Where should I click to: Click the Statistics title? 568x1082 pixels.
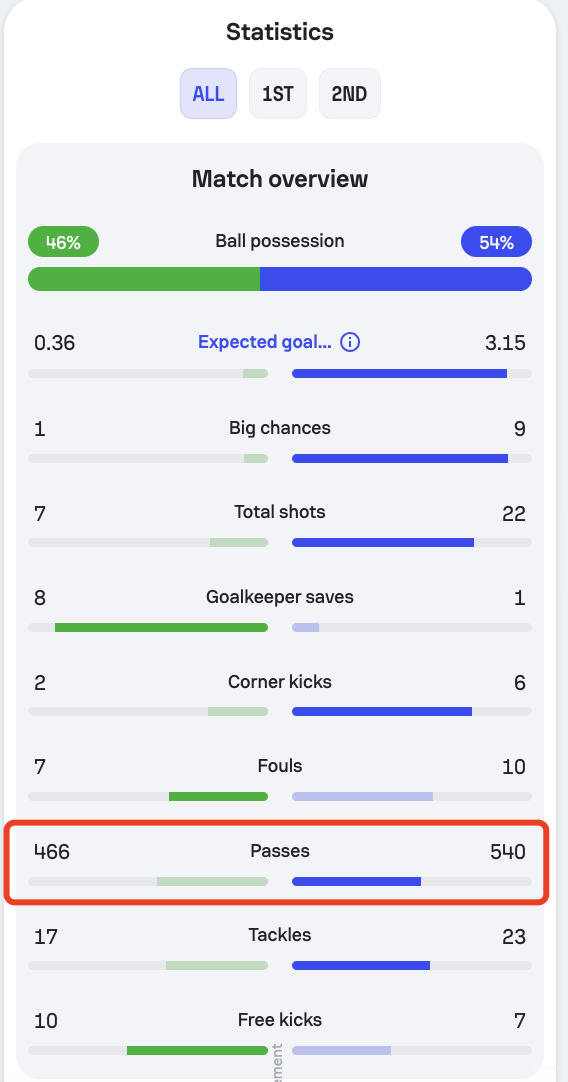(280, 32)
